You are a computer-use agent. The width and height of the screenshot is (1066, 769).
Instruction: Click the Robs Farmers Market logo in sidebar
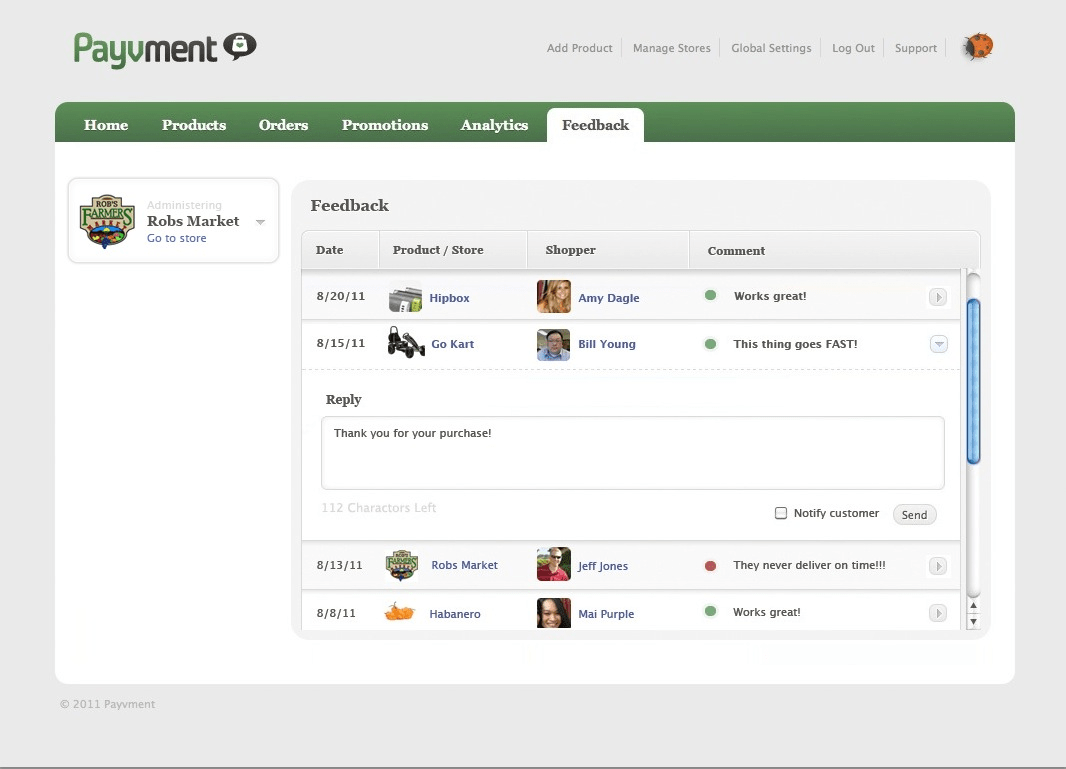pyautogui.click(x=107, y=221)
